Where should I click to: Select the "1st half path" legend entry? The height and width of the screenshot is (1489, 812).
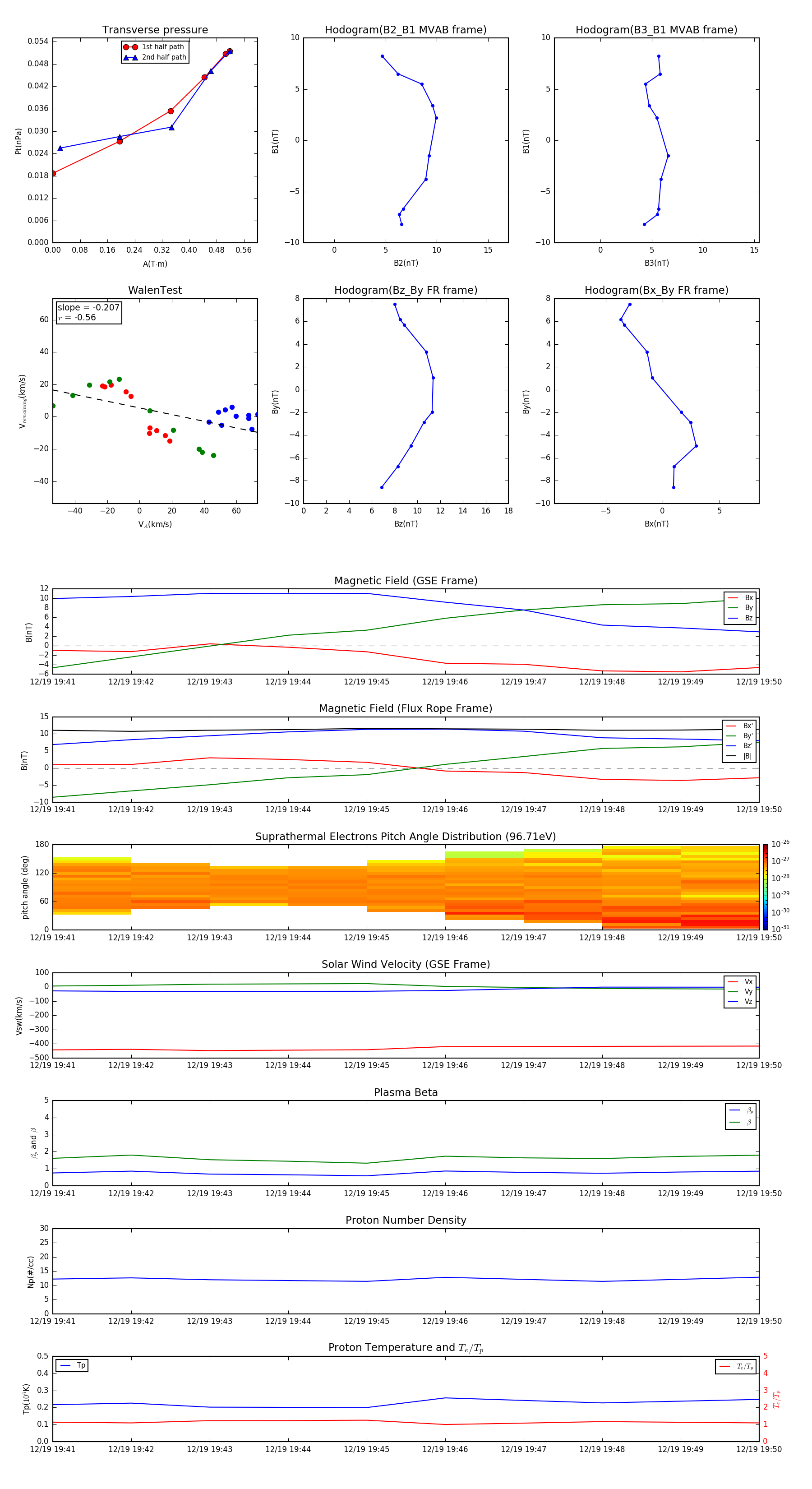154,47
